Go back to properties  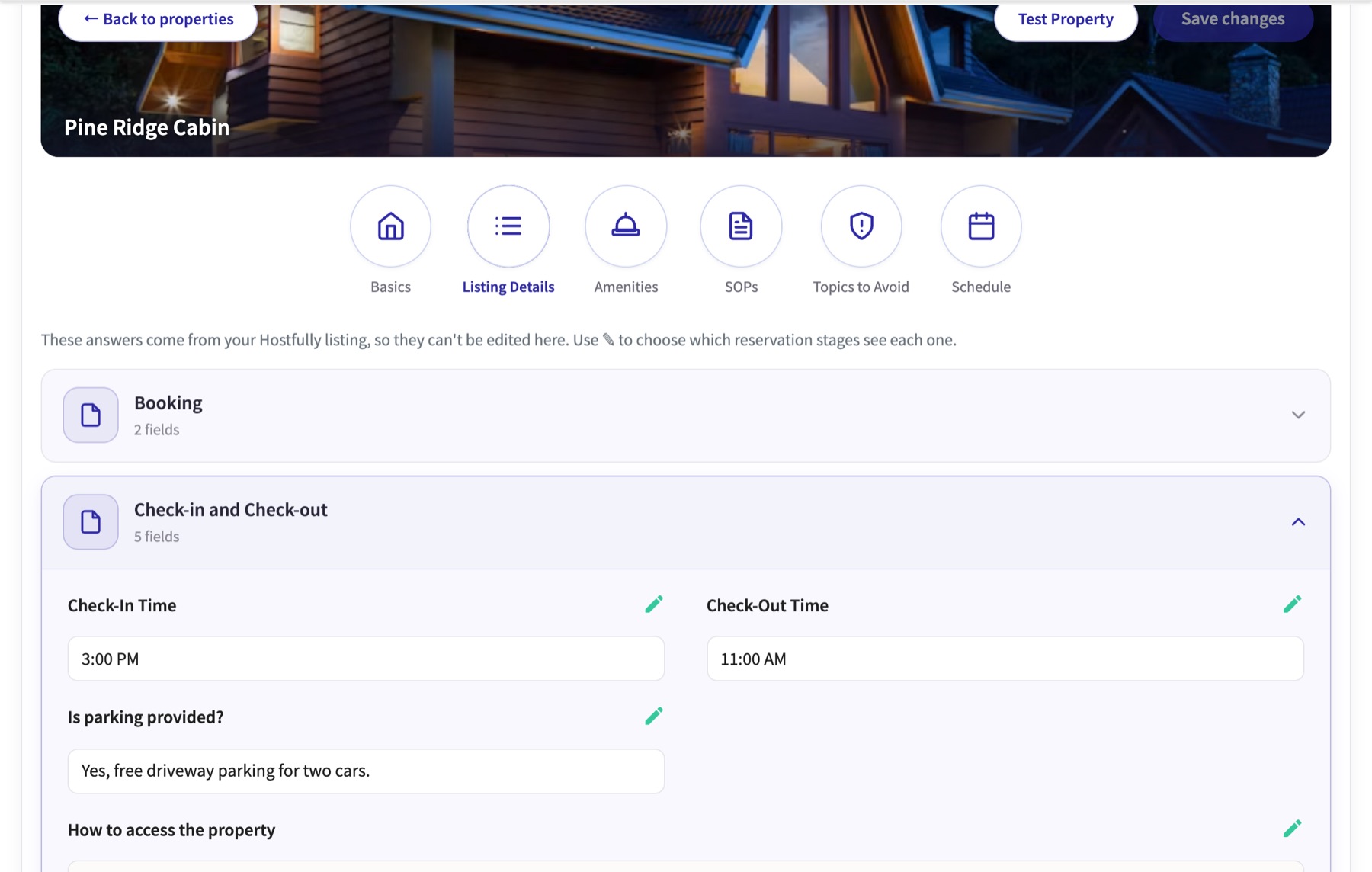click(159, 19)
